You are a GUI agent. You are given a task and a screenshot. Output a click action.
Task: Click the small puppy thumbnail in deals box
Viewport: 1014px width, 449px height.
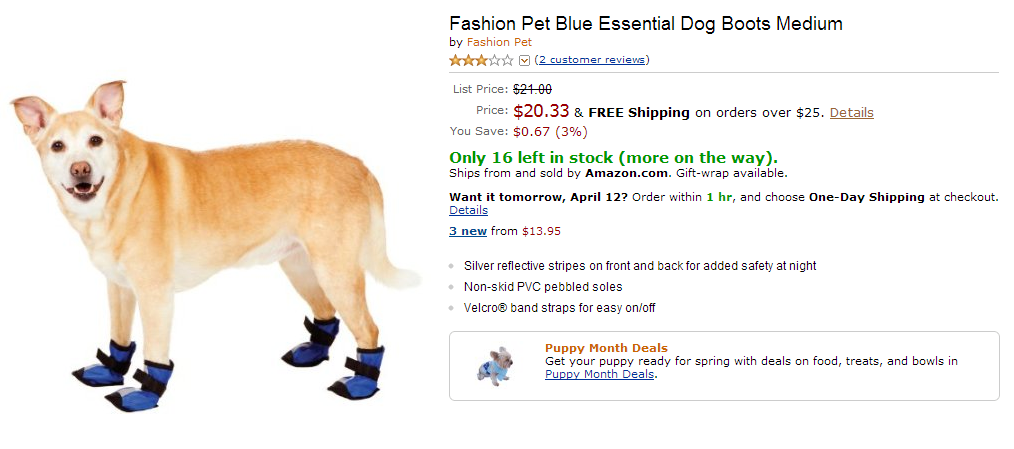click(494, 365)
